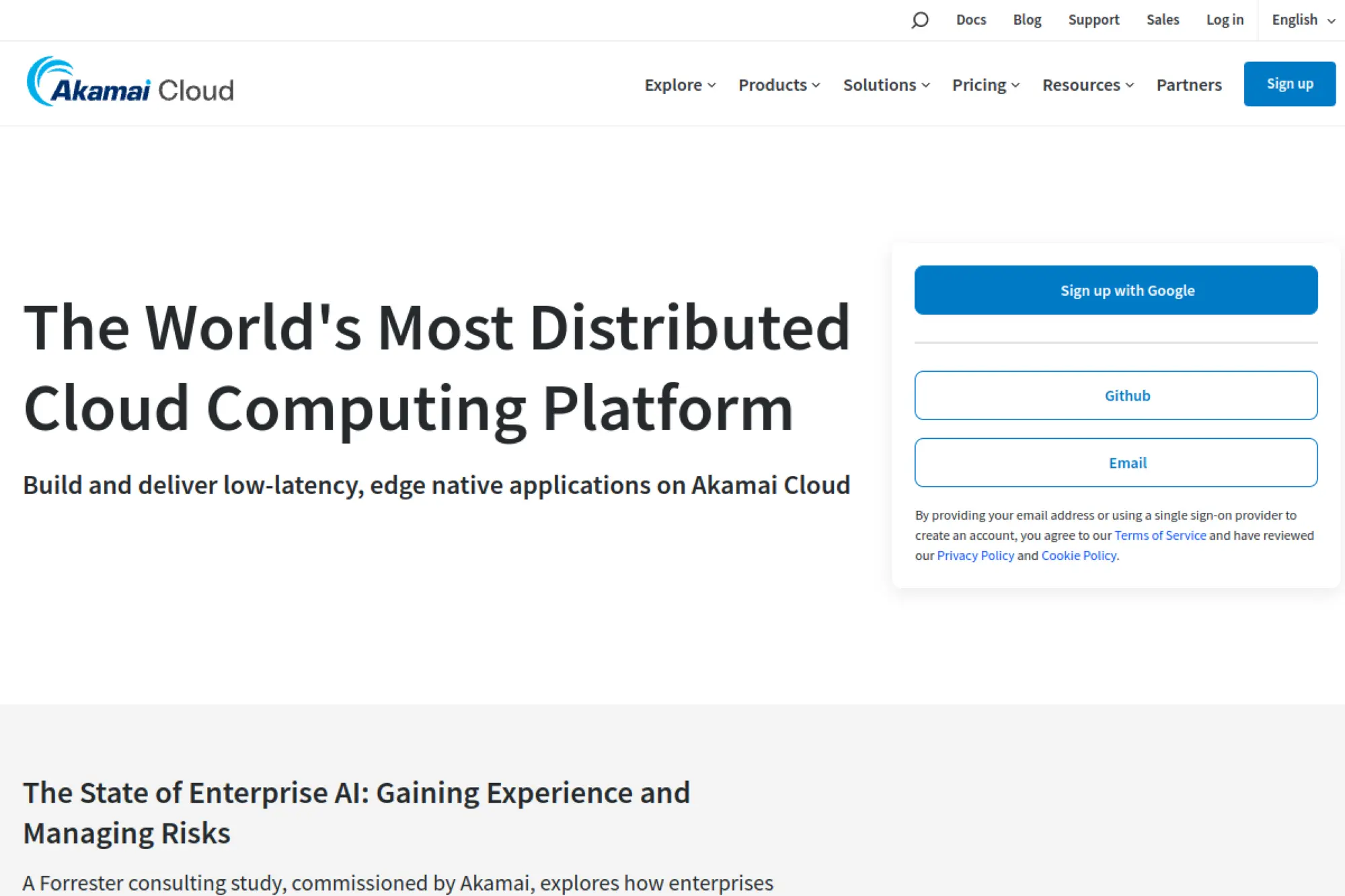Image resolution: width=1345 pixels, height=896 pixels.
Task: Open the Terms of Service link
Action: [x=1159, y=535]
